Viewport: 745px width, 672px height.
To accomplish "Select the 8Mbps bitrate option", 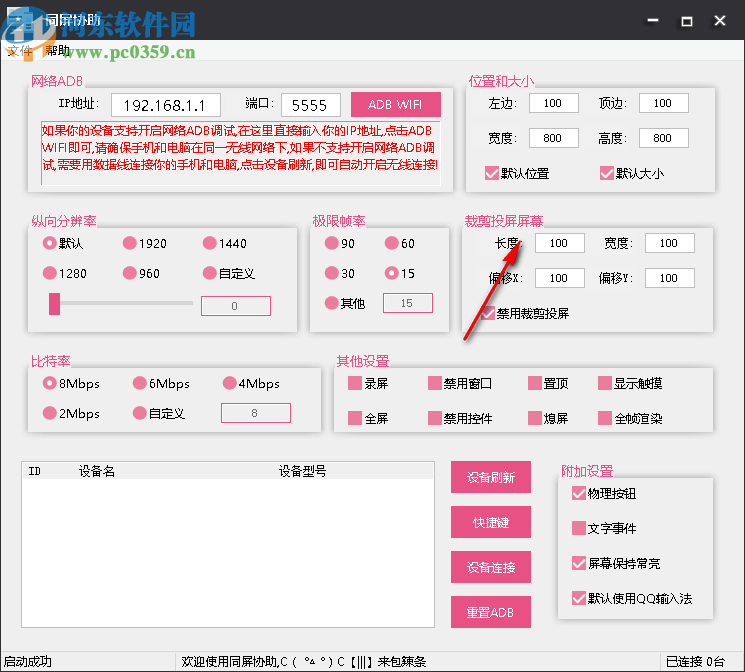I will click(x=49, y=383).
